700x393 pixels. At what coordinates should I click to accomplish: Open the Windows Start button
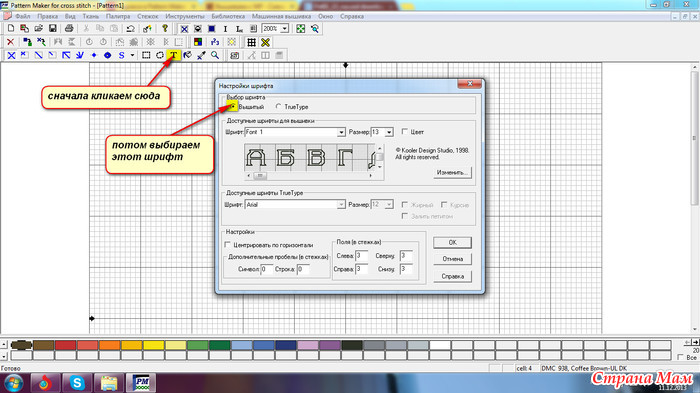click(13, 383)
